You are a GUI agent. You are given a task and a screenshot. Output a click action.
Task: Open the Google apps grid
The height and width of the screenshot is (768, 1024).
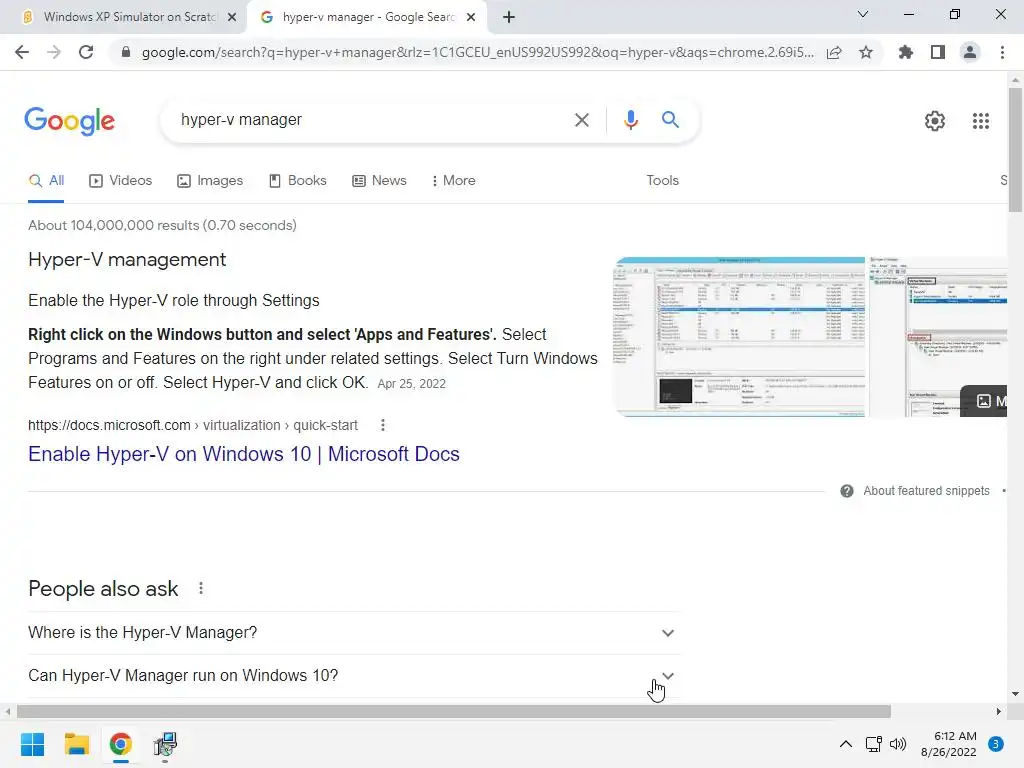click(x=981, y=121)
